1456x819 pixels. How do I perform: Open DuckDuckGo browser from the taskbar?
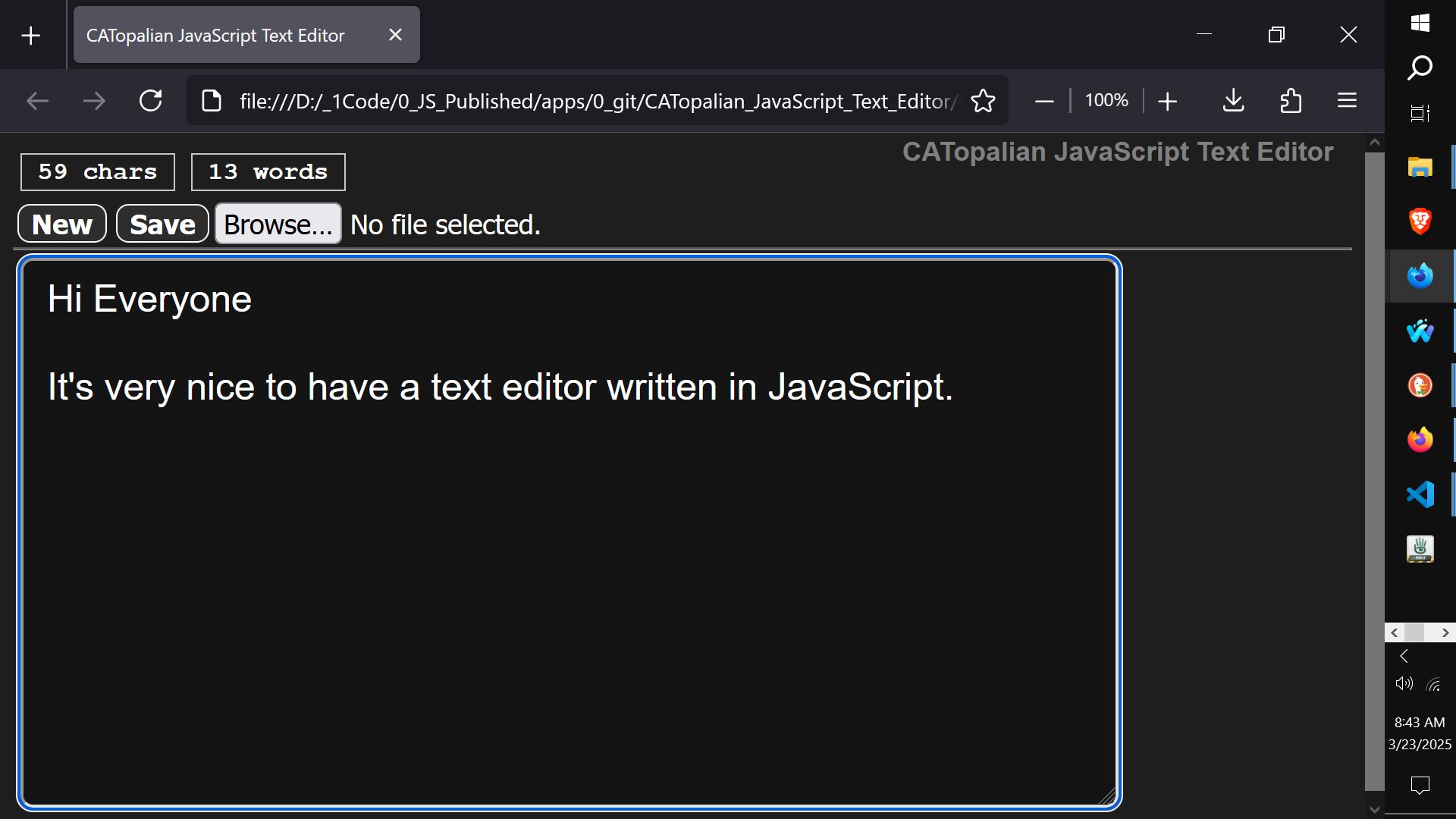[x=1419, y=384]
